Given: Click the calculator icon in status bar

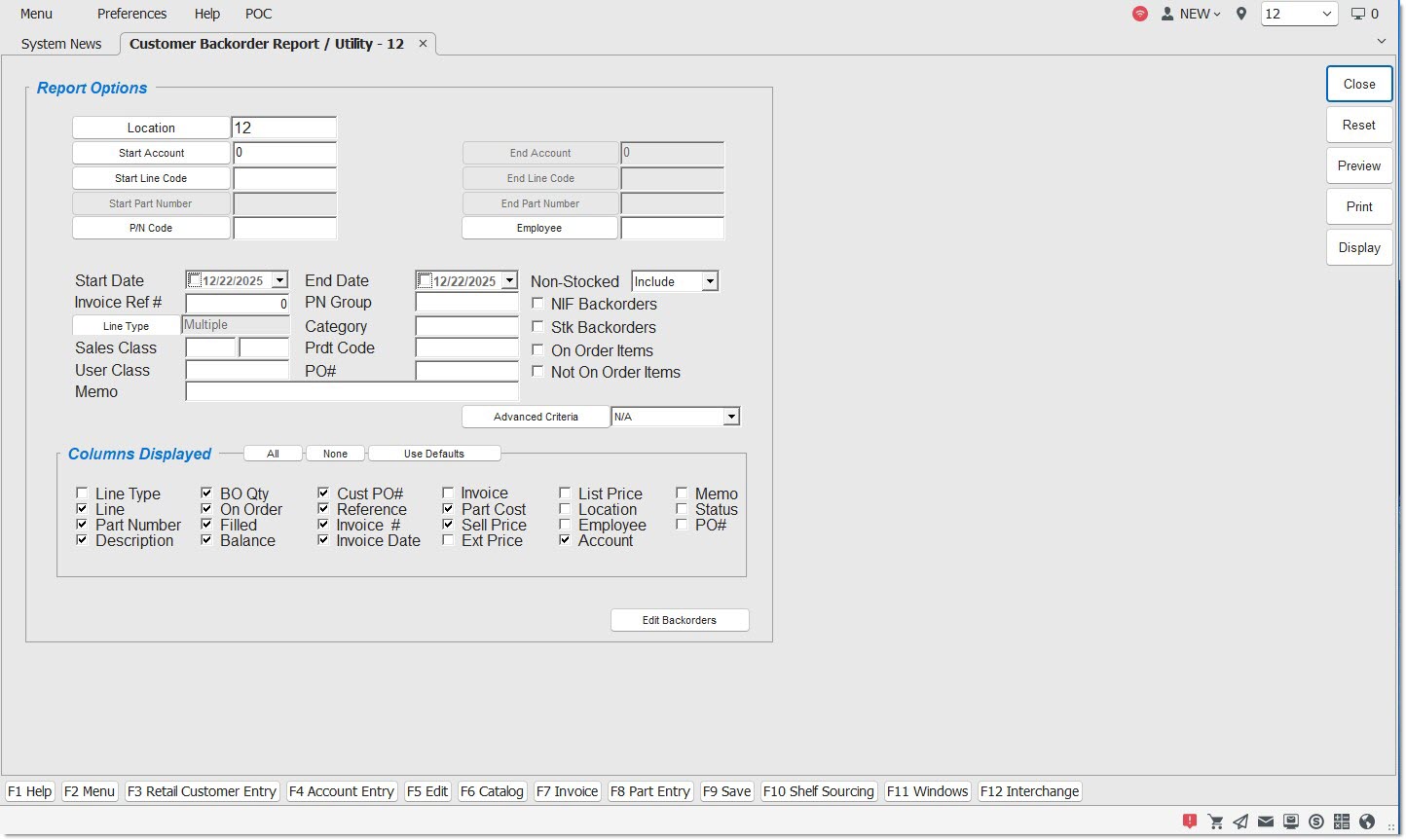Looking at the screenshot, I should click(1342, 822).
